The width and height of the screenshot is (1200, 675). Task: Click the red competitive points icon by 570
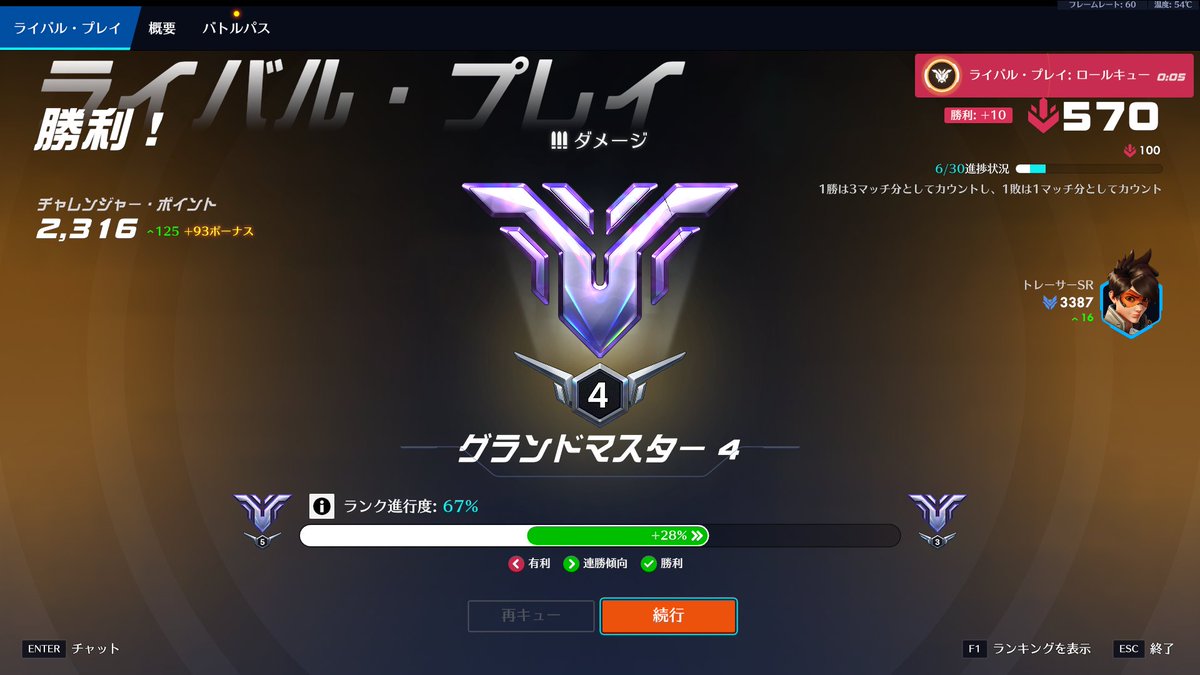click(1042, 118)
